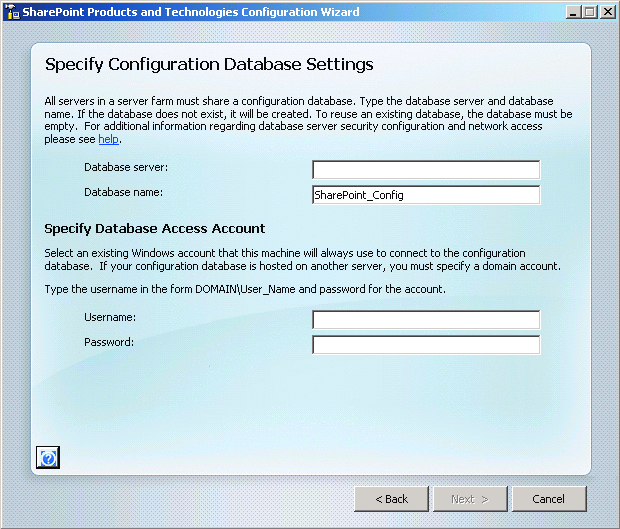The width and height of the screenshot is (620, 529).
Task: Maximize the Configuration Wizard window
Action: tap(590, 12)
